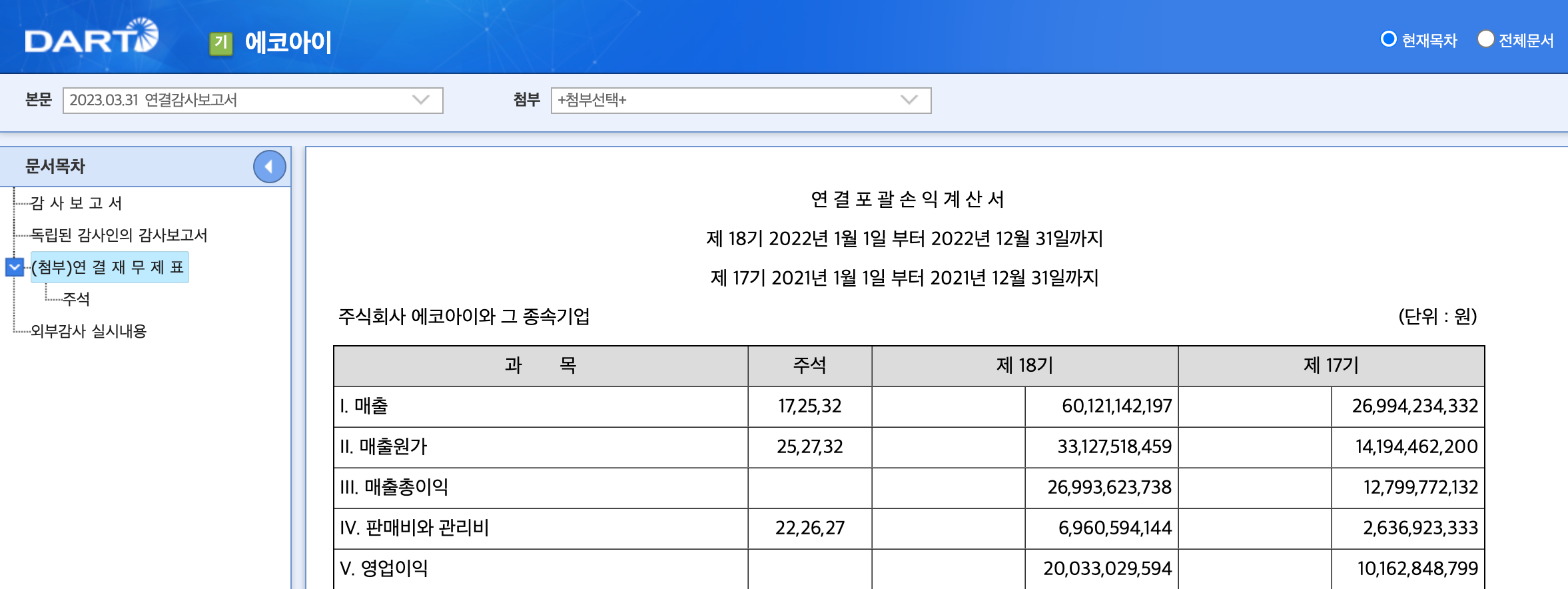Click the value 26,993,623,738
1568x589 pixels.
[x=1109, y=487]
